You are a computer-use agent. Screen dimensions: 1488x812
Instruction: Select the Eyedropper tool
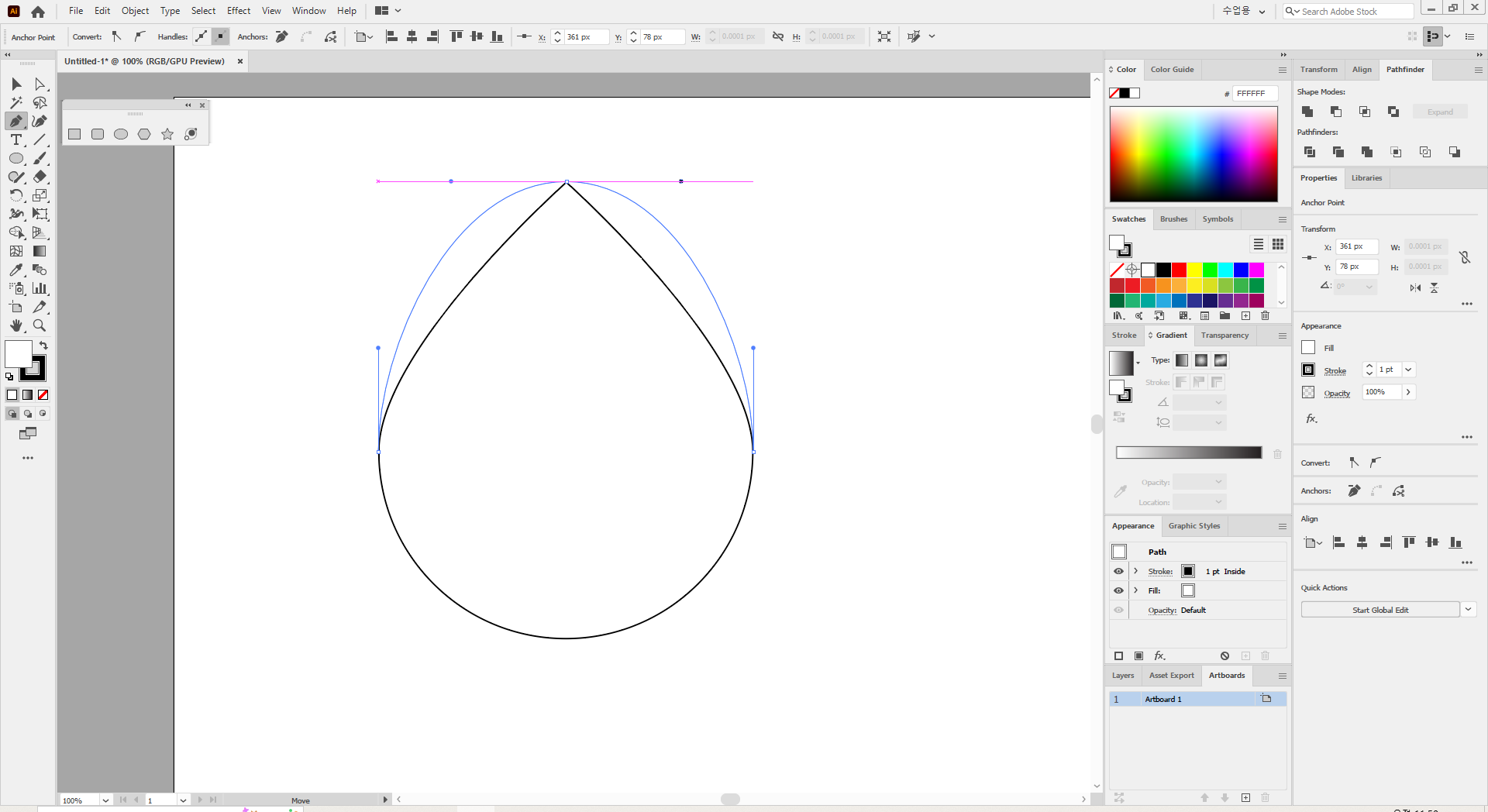point(16,270)
